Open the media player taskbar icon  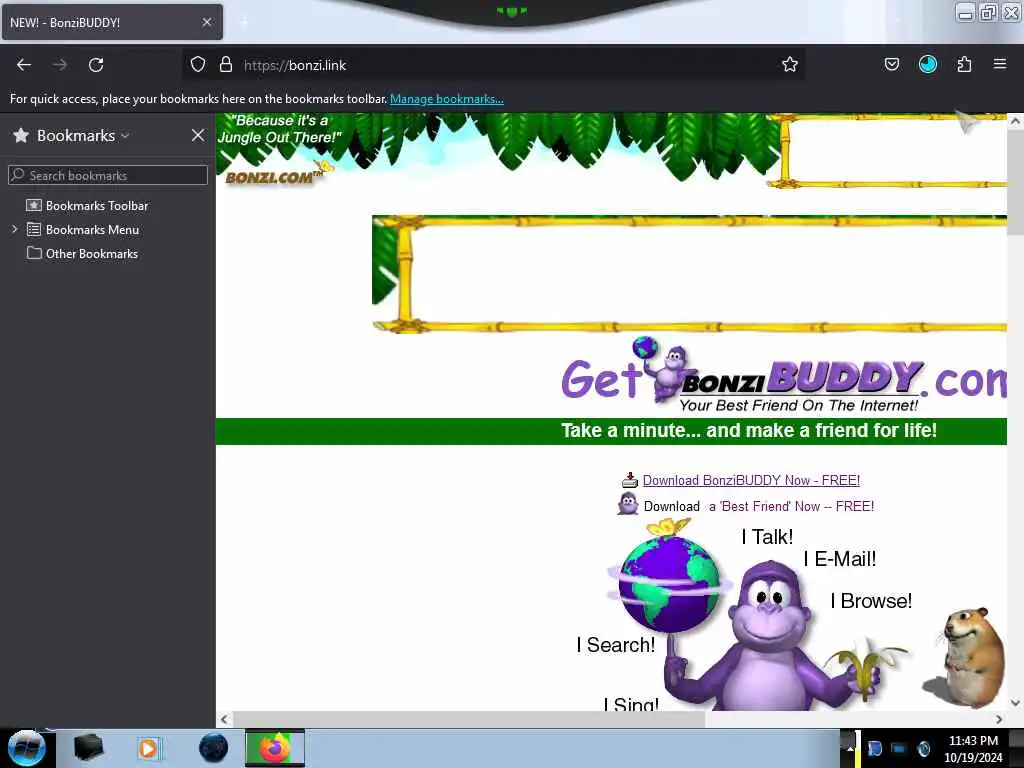(x=148, y=748)
